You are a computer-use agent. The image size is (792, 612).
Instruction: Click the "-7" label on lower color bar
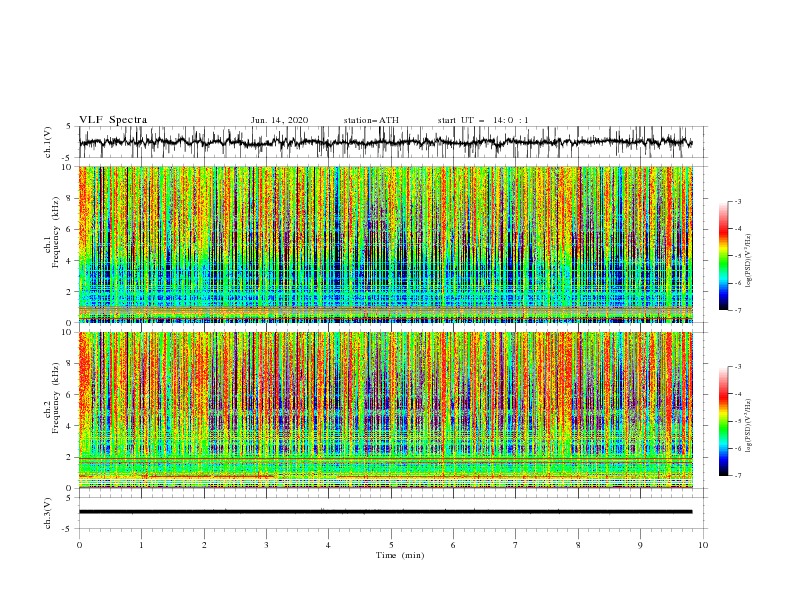coord(737,475)
